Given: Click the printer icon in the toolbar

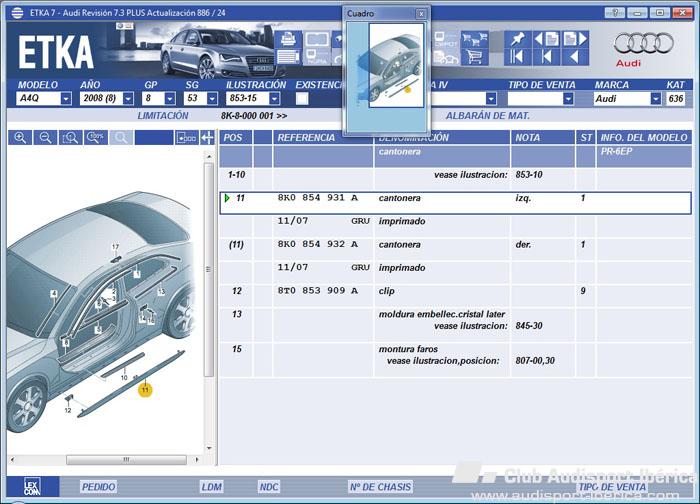Looking at the screenshot, I should 288,40.
